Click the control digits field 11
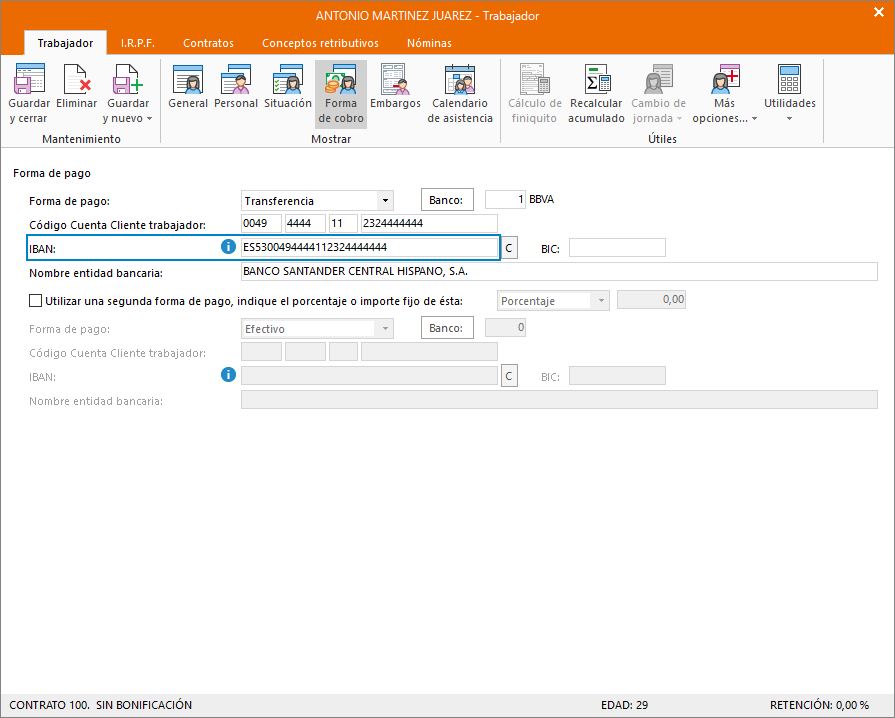The image size is (895, 718). point(343,223)
